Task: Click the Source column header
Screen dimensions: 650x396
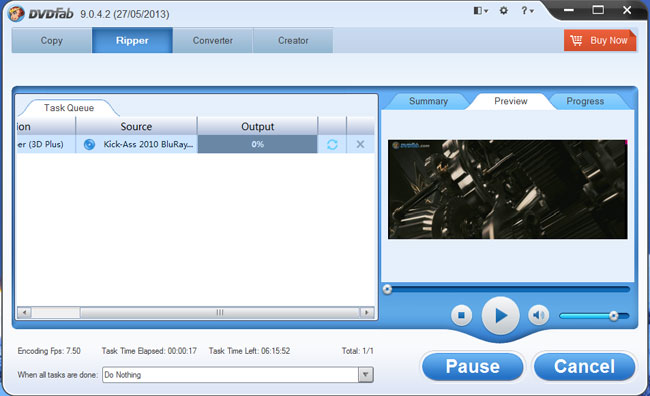Action: tap(136, 126)
